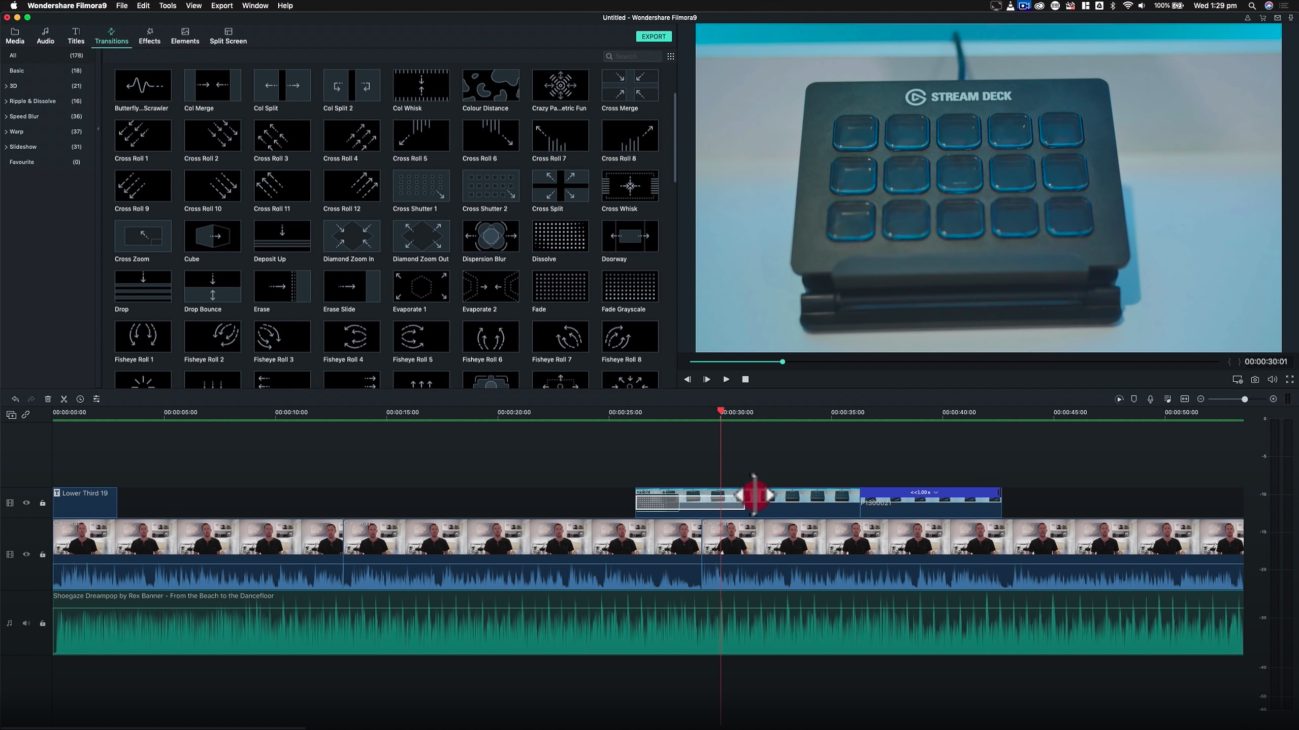Select the All transitions category
The width and height of the screenshot is (1299, 730).
13,55
